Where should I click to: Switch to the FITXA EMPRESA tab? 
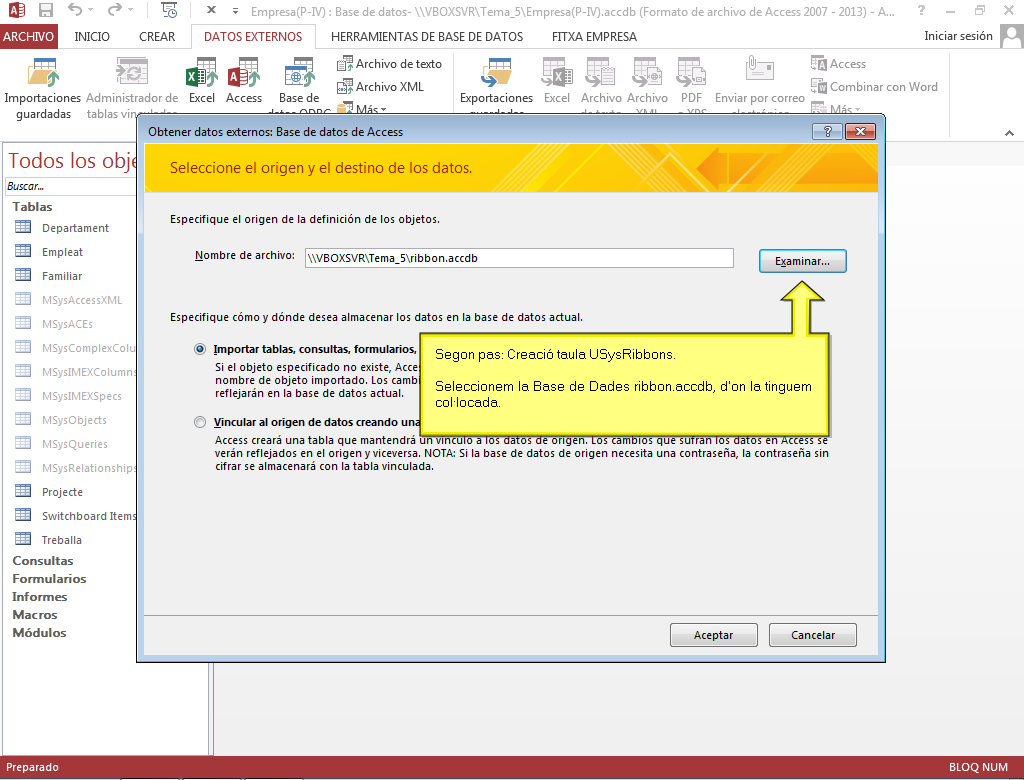tap(594, 37)
